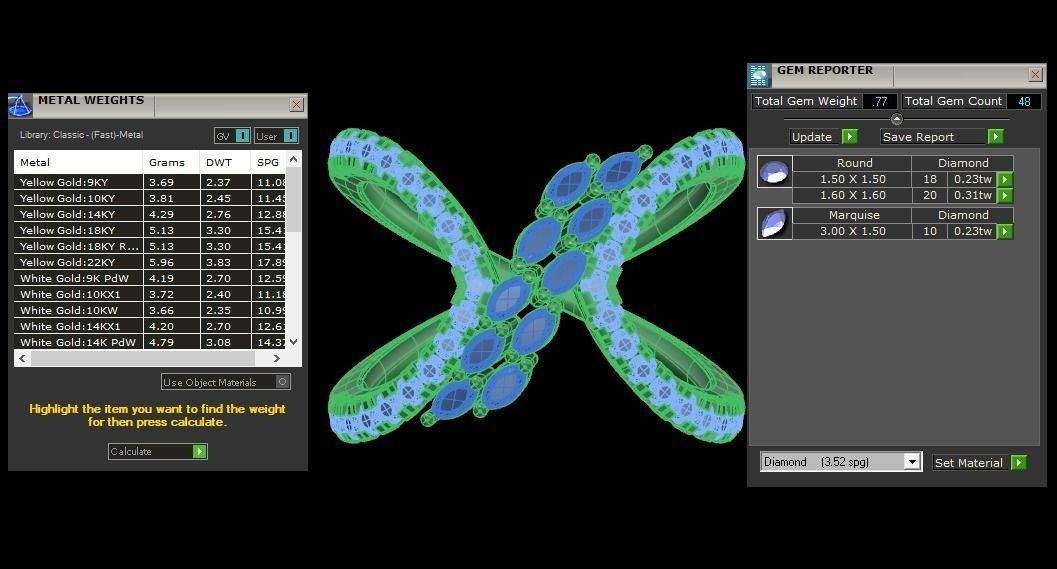Select the White Gold:14KX1 row
The image size is (1057, 569).
click(150, 326)
